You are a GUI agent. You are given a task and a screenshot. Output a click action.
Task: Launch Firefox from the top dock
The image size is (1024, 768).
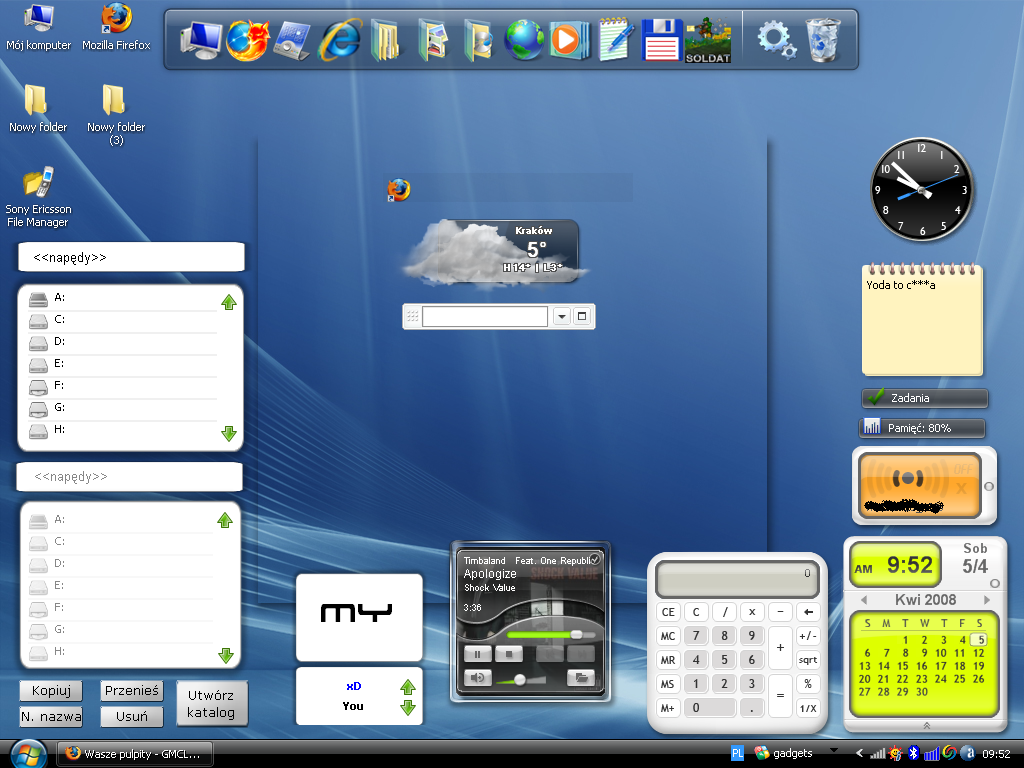coord(247,40)
